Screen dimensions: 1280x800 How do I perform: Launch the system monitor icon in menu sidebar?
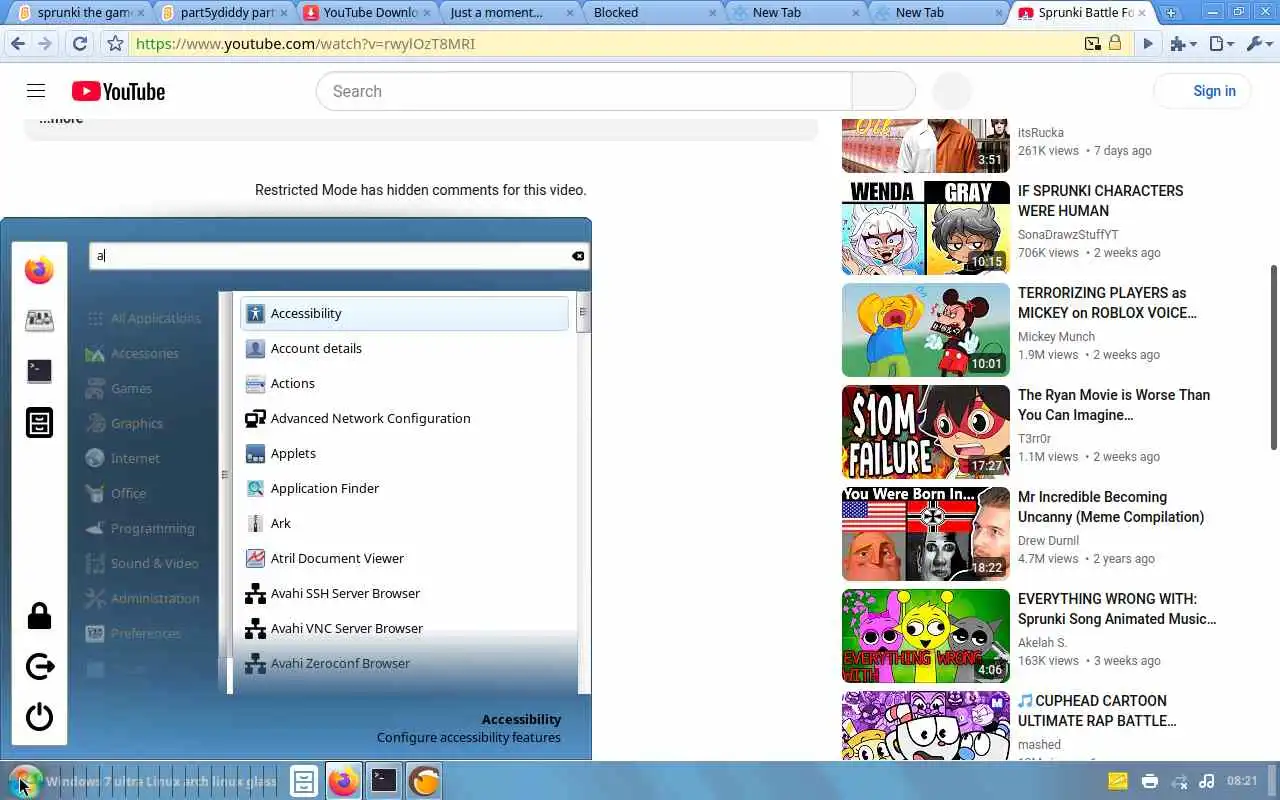[39, 320]
